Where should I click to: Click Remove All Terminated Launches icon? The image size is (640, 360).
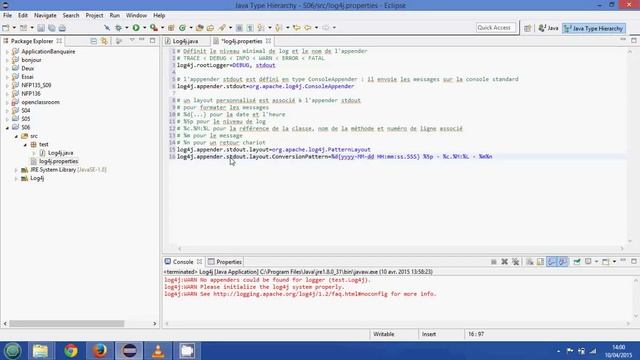click(x=516, y=262)
